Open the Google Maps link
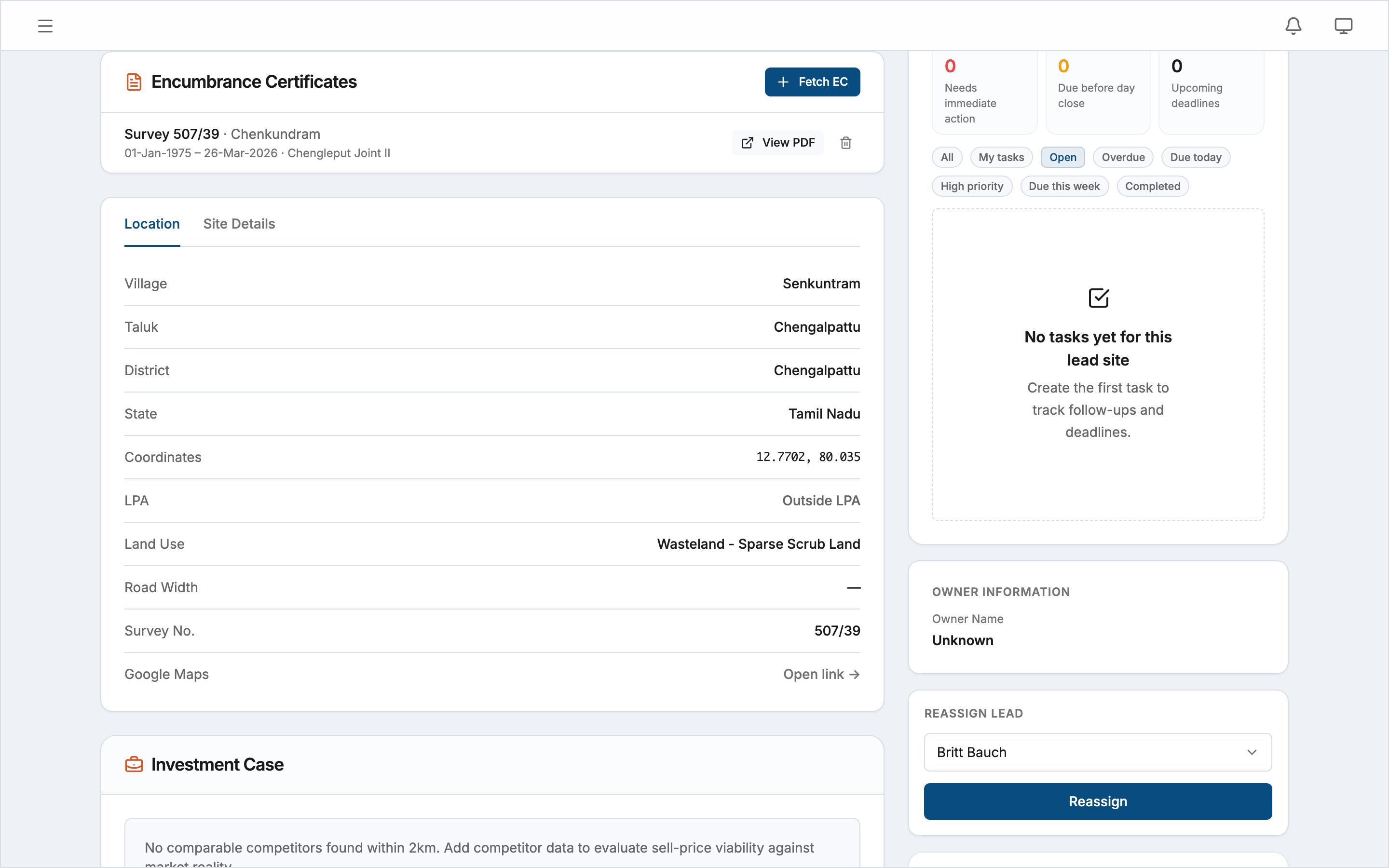Image resolution: width=1389 pixels, height=868 pixels. point(821,675)
